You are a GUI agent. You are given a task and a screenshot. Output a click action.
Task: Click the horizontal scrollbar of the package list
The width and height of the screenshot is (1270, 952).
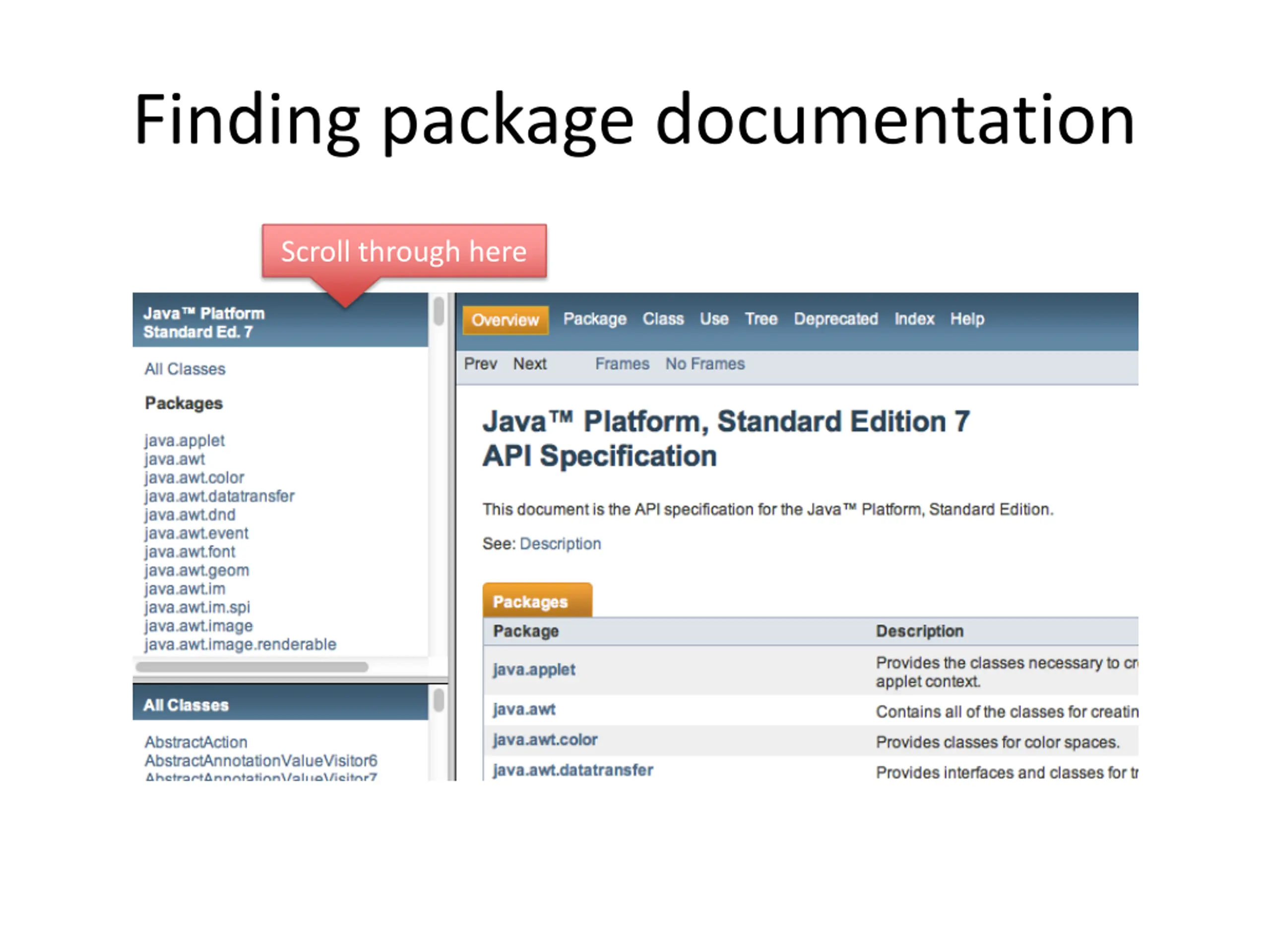coord(252,667)
